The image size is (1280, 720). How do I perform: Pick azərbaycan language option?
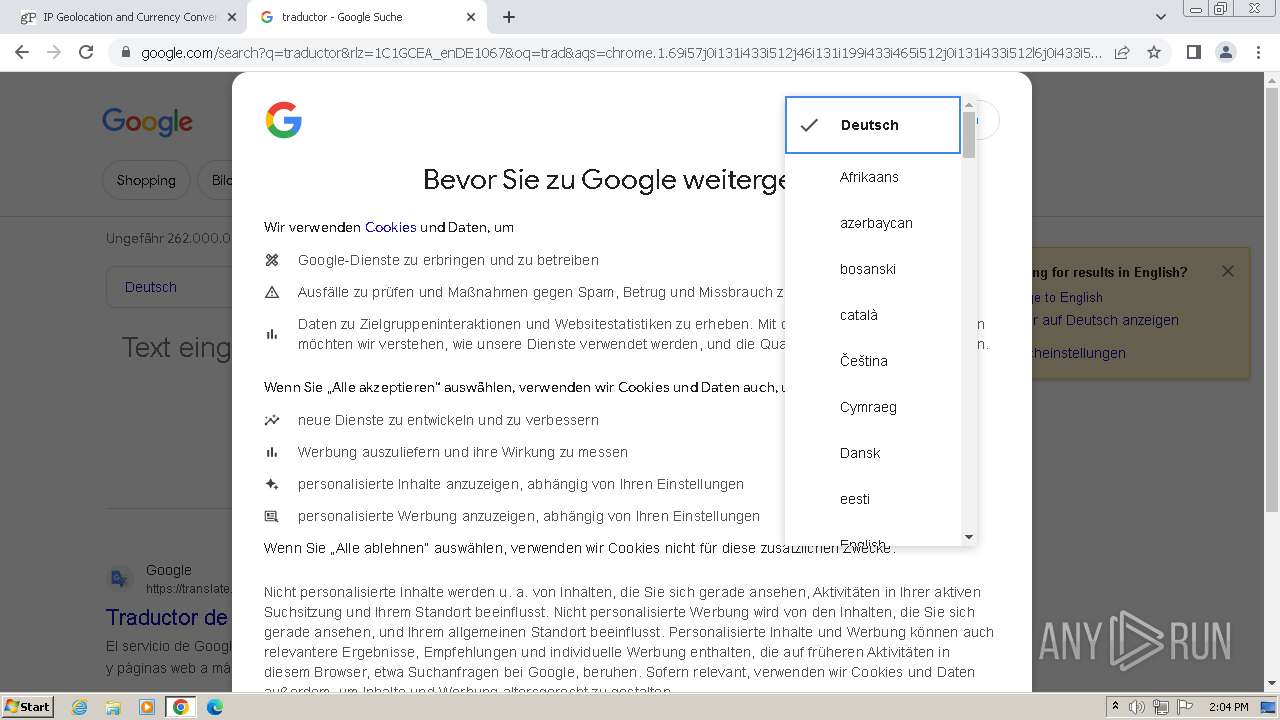pyautogui.click(x=872, y=223)
